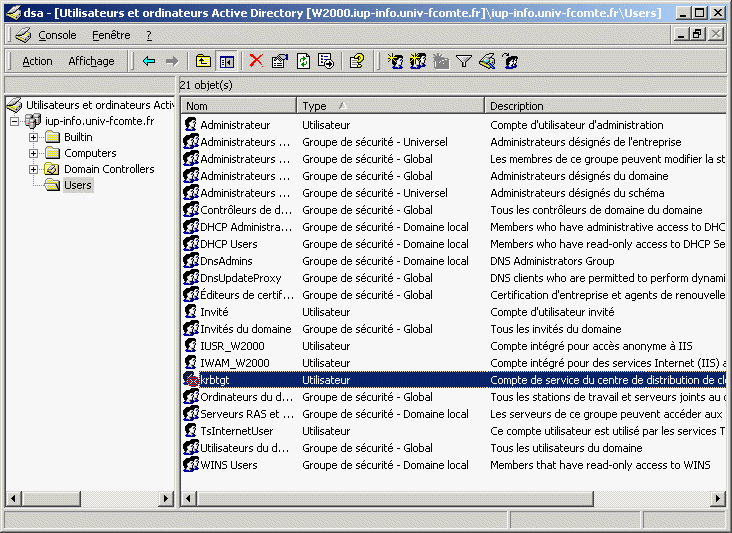The width and height of the screenshot is (732, 533).
Task: Click the Export list toolbar icon
Action: click(325, 61)
